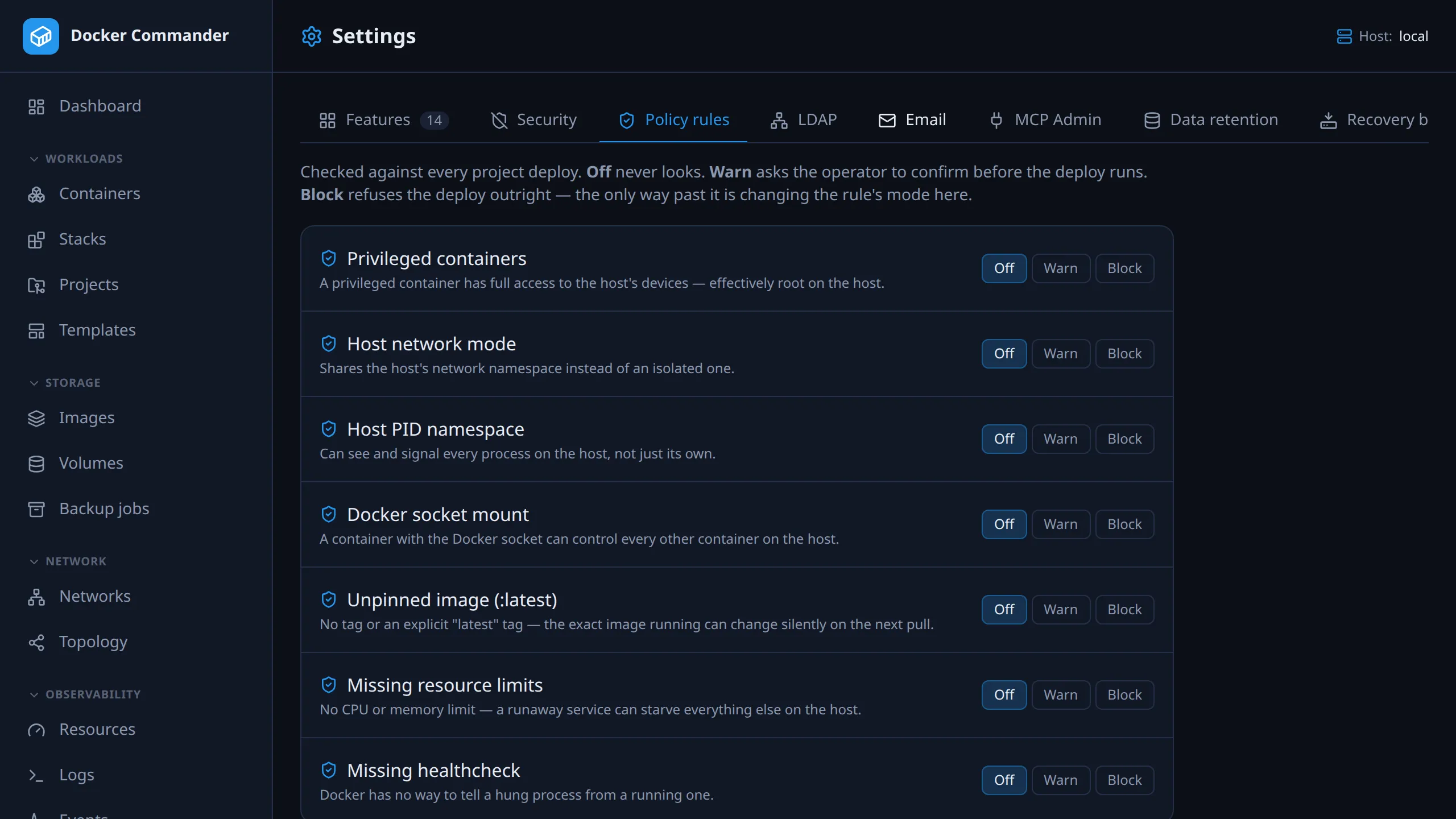This screenshot has width=1456, height=819.
Task: Click the local host name
Action: (1413, 36)
